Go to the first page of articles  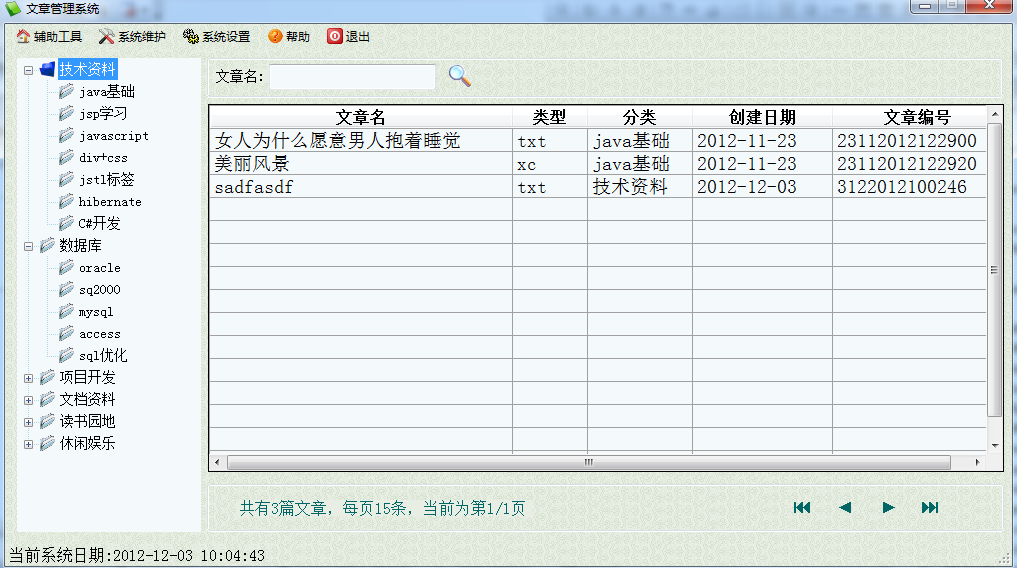(802, 507)
